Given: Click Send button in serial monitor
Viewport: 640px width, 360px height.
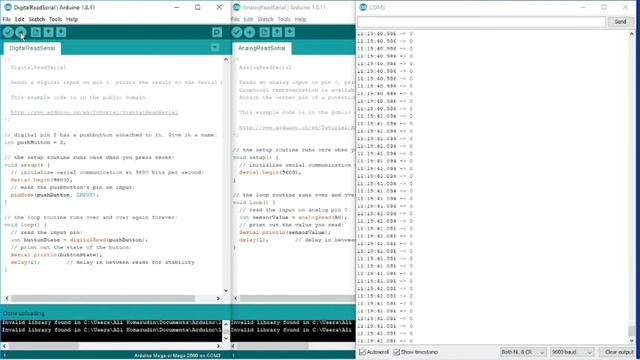Looking at the screenshot, I should (620, 22).
